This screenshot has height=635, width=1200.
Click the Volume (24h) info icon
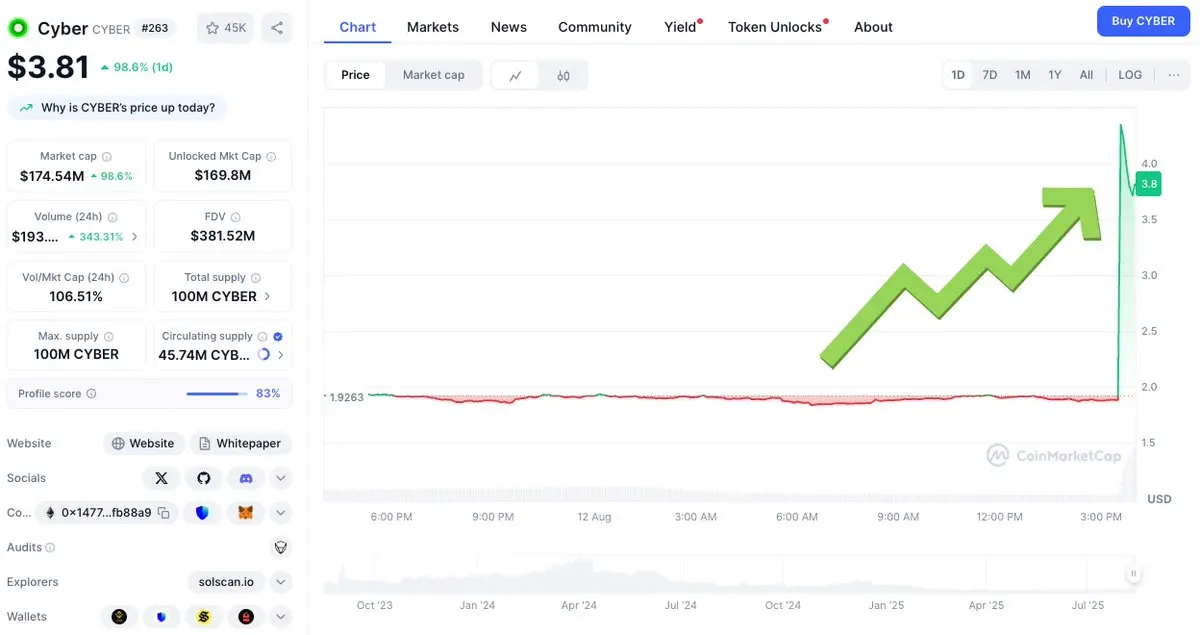pyautogui.click(x=112, y=217)
